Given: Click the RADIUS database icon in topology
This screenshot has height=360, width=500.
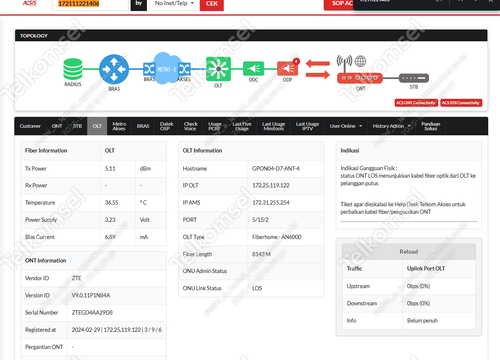Looking at the screenshot, I should coord(73,69).
